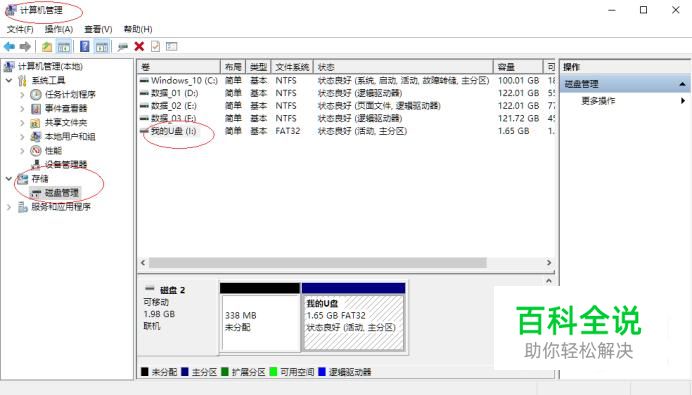Click the Up One Level folder icon
This screenshot has height=395, width=692.
coord(47,46)
